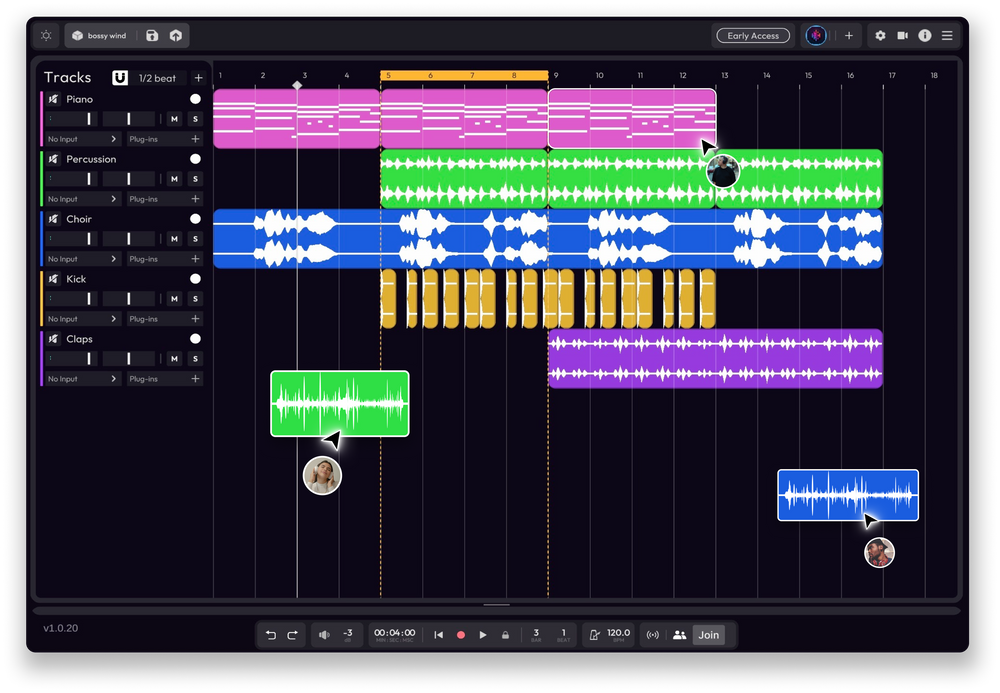The height and width of the screenshot is (693, 1000).
Task: Arm the Percussion track record circle
Action: click(x=195, y=159)
